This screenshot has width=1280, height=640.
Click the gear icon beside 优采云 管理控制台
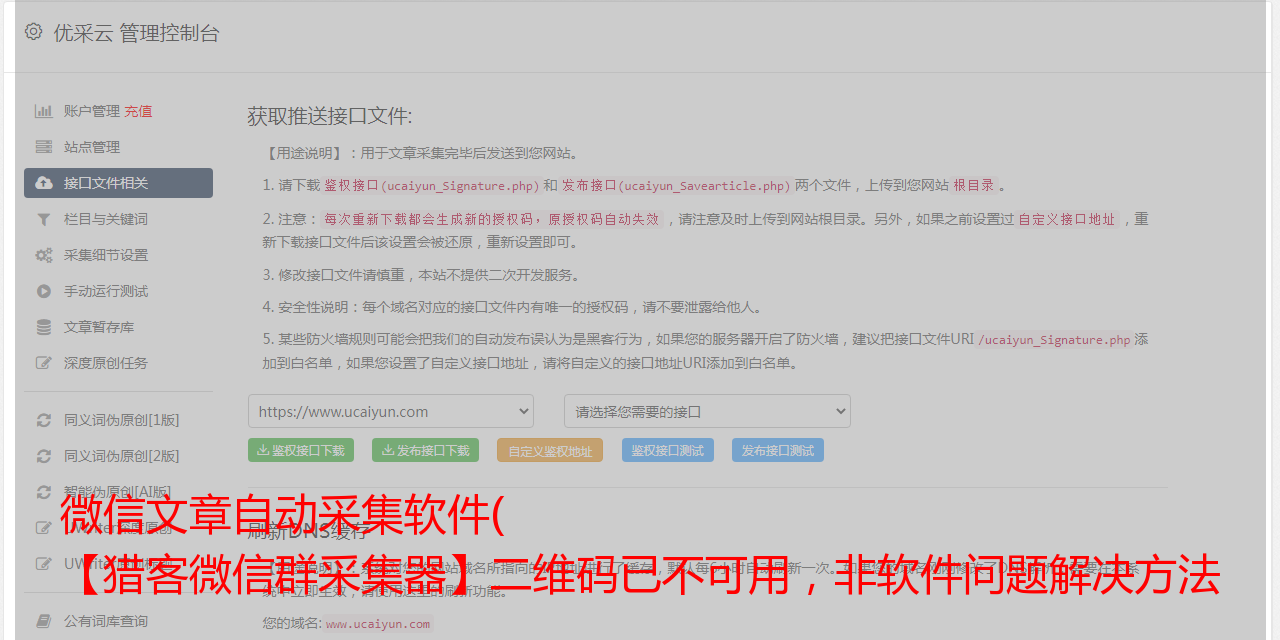pos(34,32)
